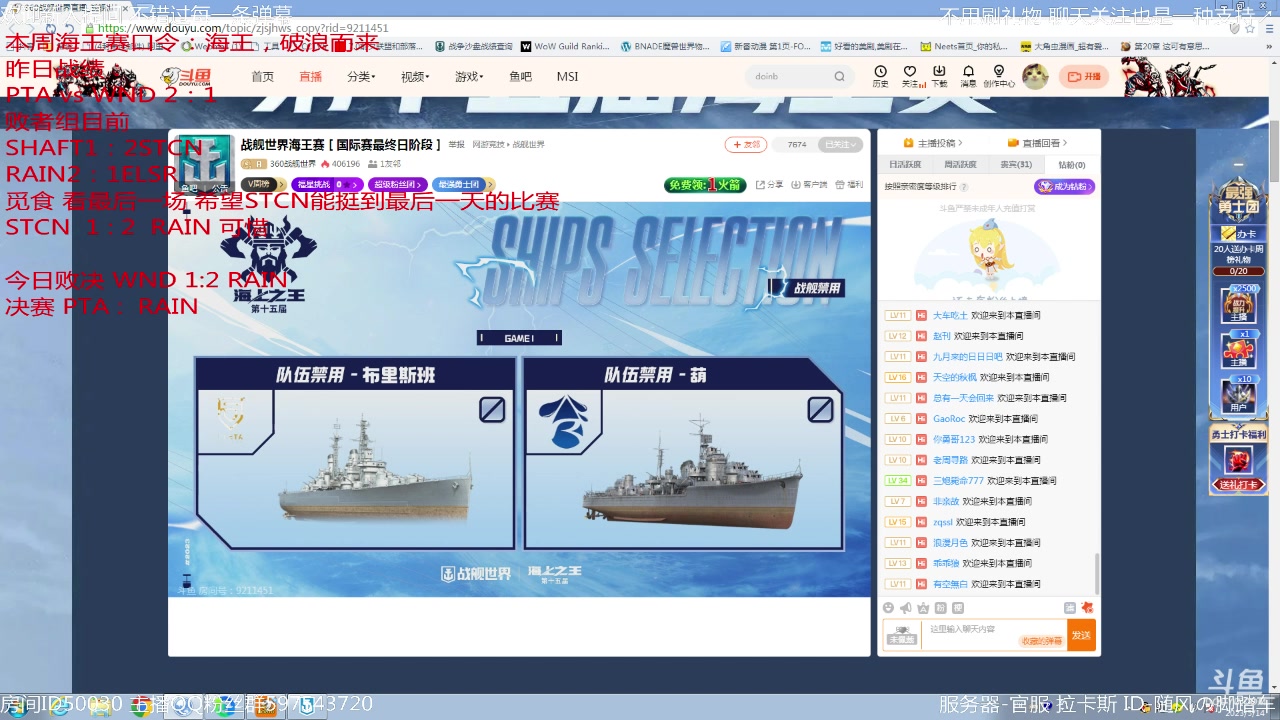
Task: Switch to the 钻粉(0) diamond fans tab
Action: pyautogui.click(x=1072, y=165)
